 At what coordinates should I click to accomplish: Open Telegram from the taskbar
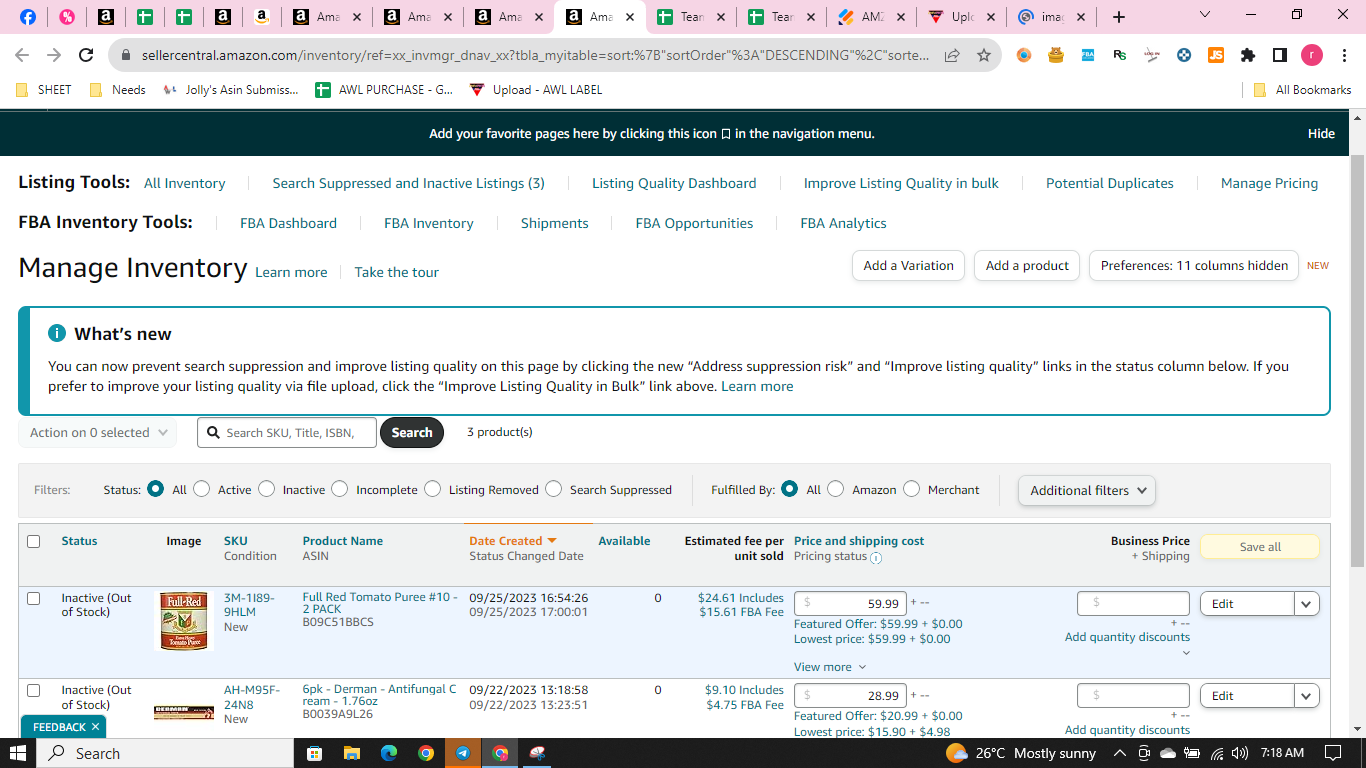(463, 753)
